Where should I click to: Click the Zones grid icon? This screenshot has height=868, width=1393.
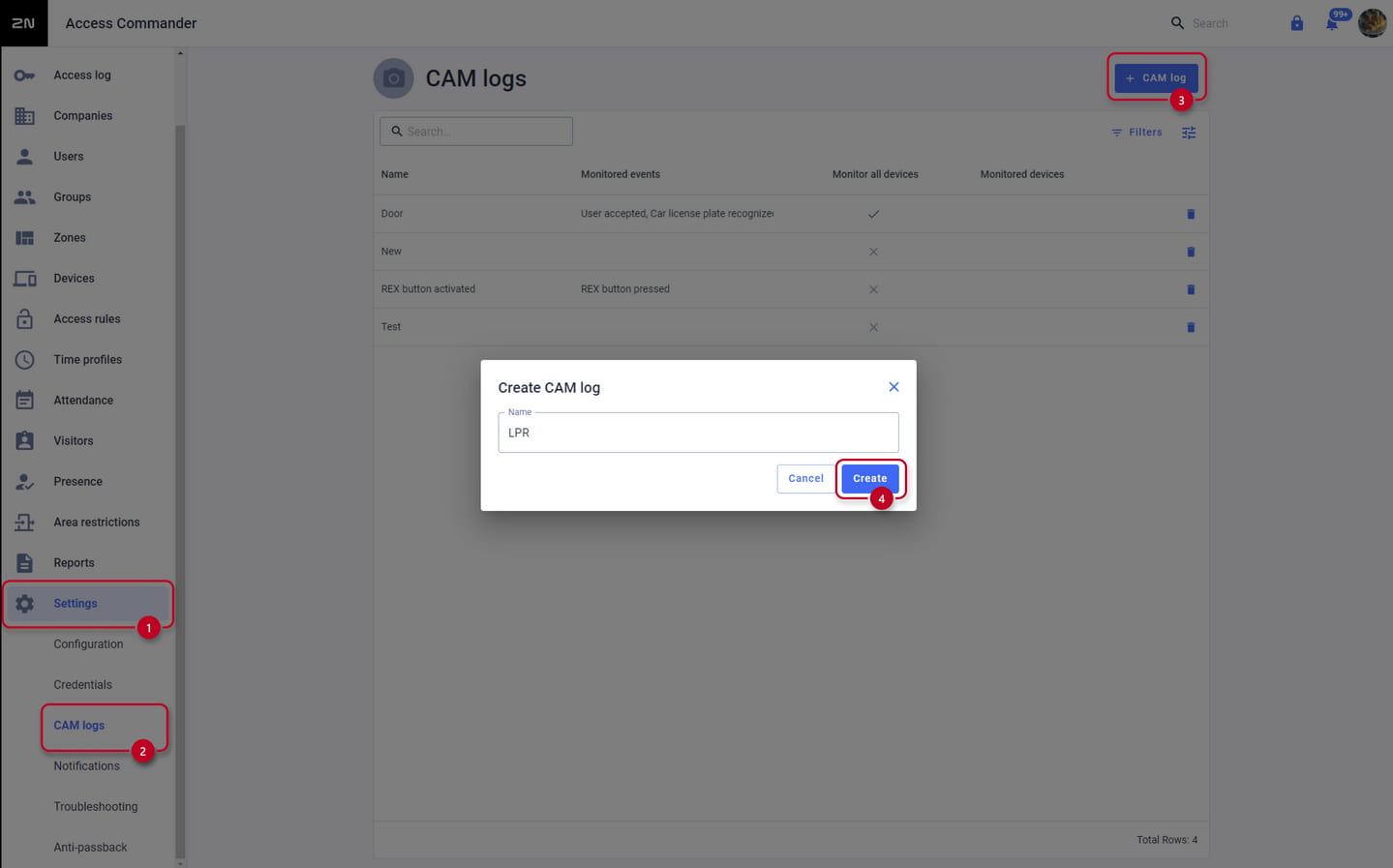click(24, 237)
